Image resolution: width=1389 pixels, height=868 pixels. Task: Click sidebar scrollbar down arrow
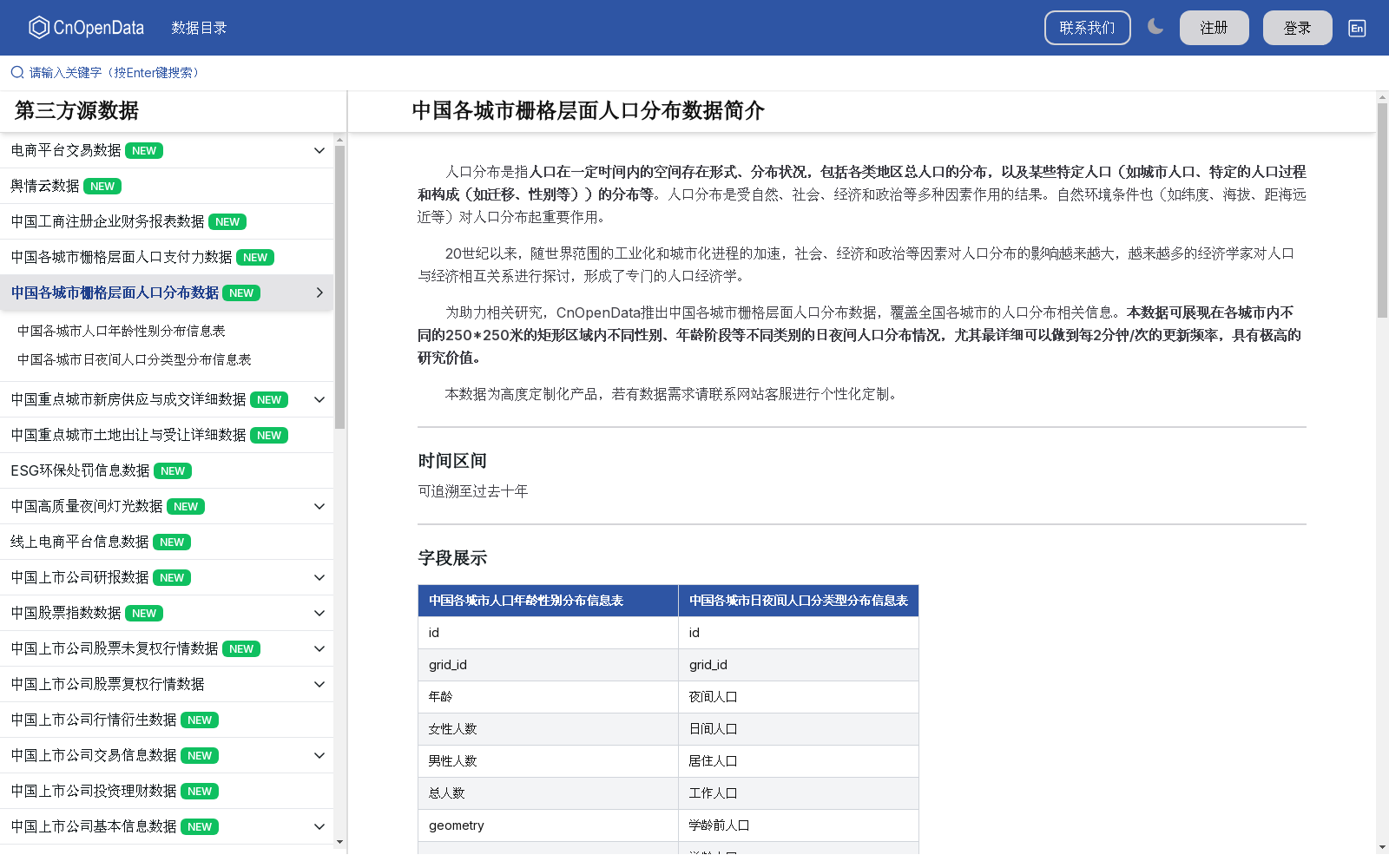tap(339, 841)
